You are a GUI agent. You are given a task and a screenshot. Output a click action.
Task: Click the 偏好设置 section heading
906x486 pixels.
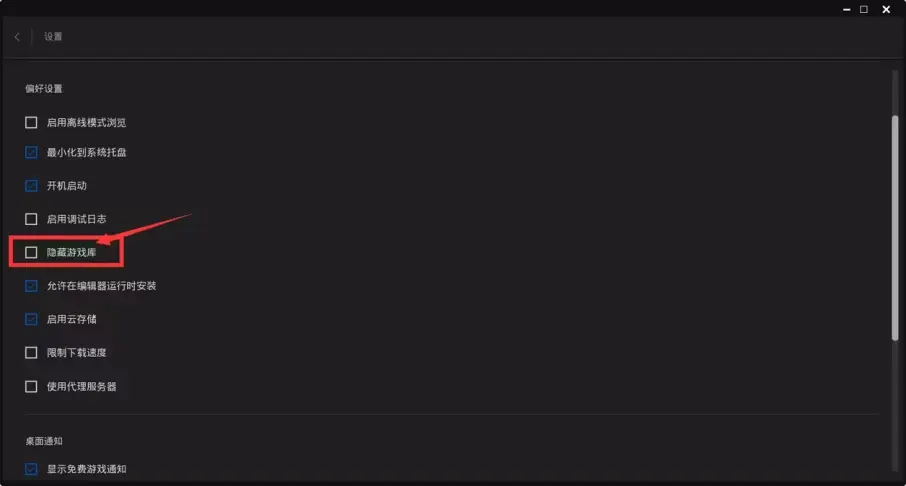click(x=44, y=88)
